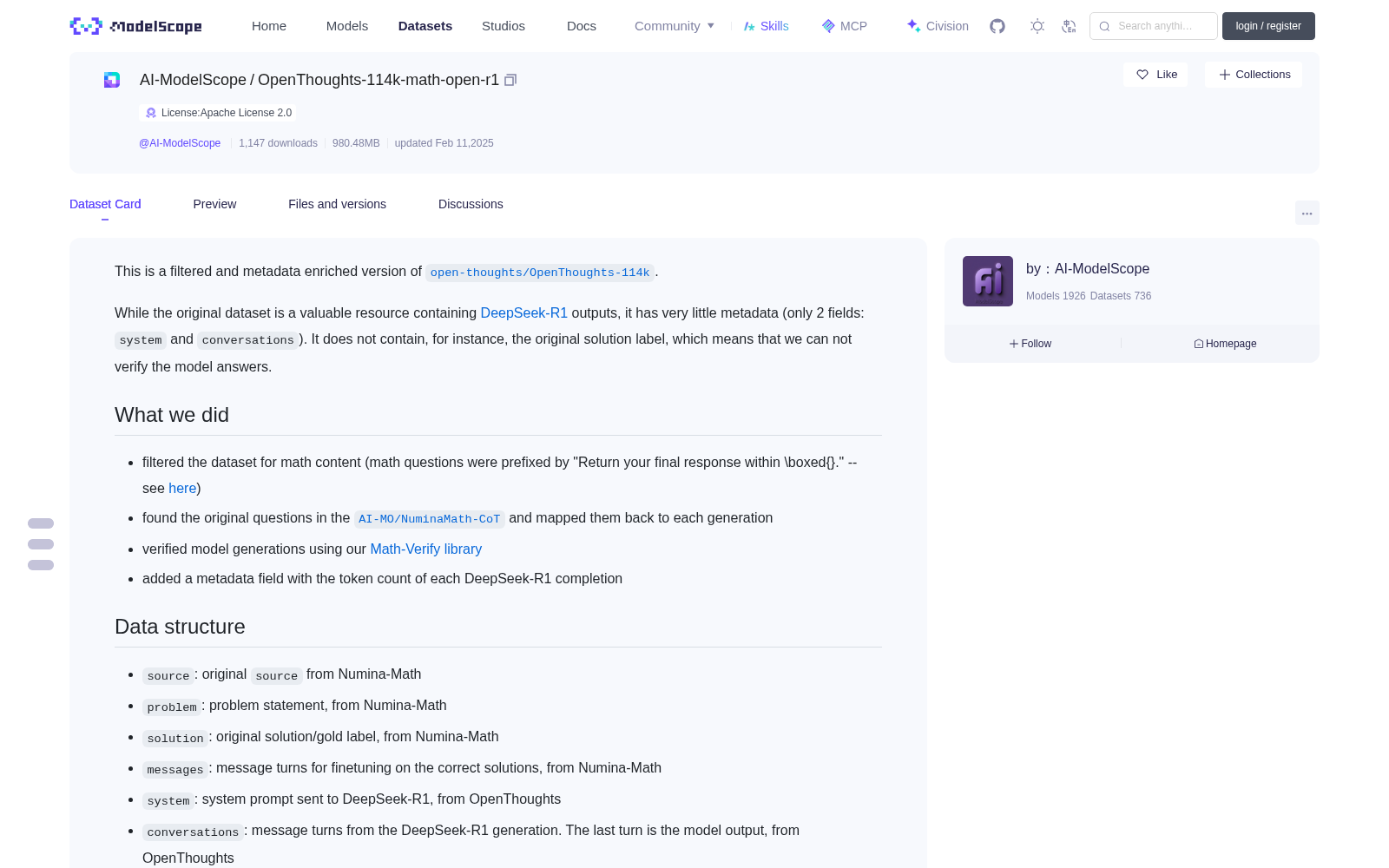Click the 'solution' field code label

pyautogui.click(x=175, y=738)
